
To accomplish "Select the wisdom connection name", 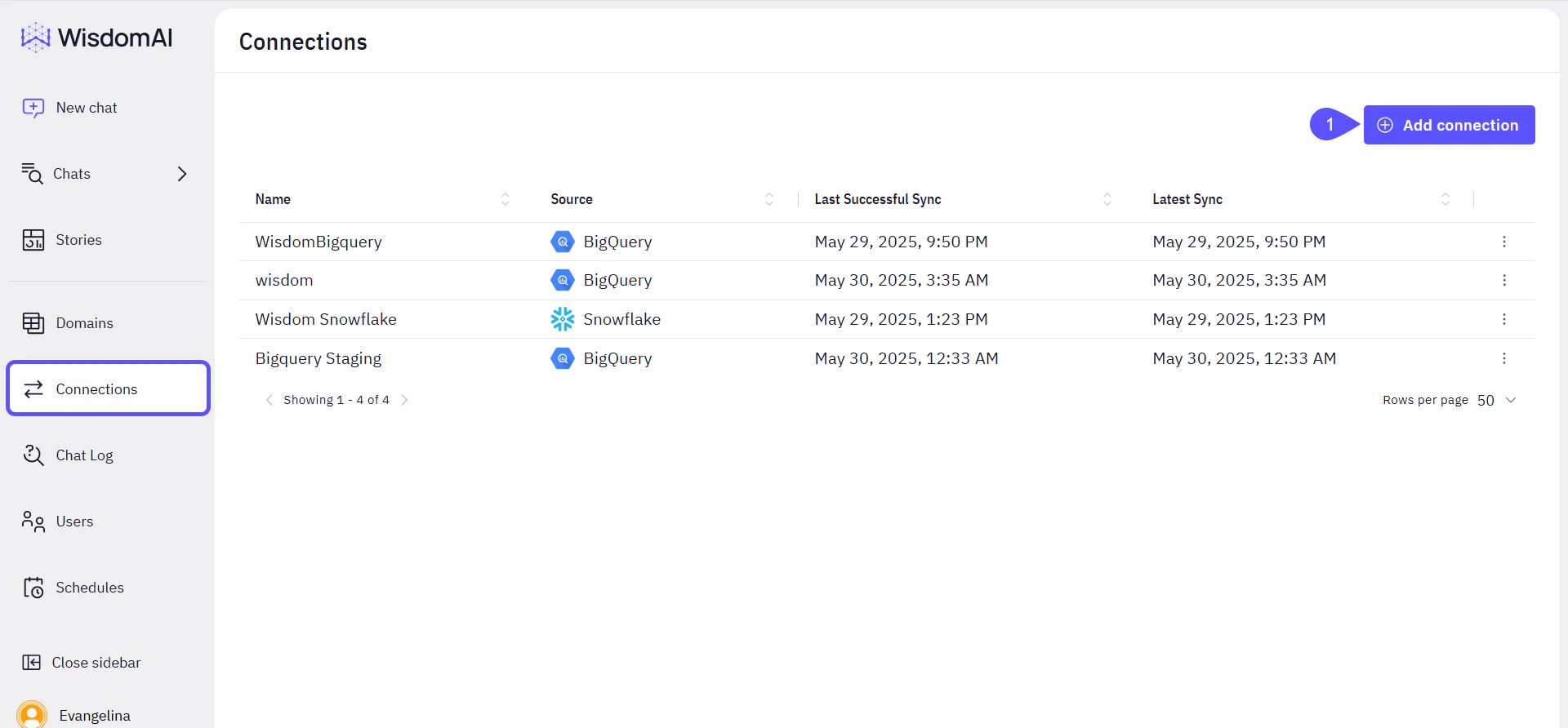I will coord(284,280).
